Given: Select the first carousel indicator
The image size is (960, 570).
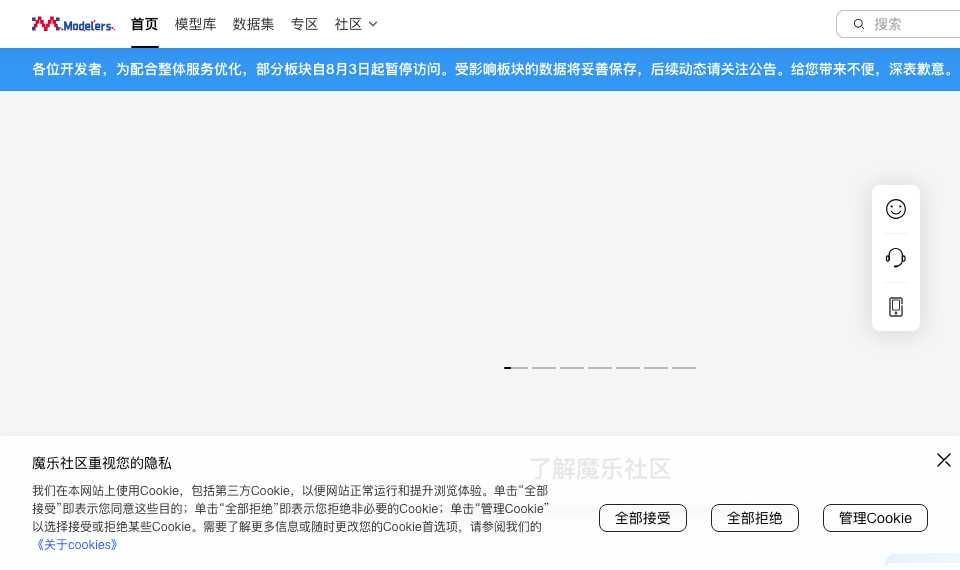Looking at the screenshot, I should pos(516,368).
